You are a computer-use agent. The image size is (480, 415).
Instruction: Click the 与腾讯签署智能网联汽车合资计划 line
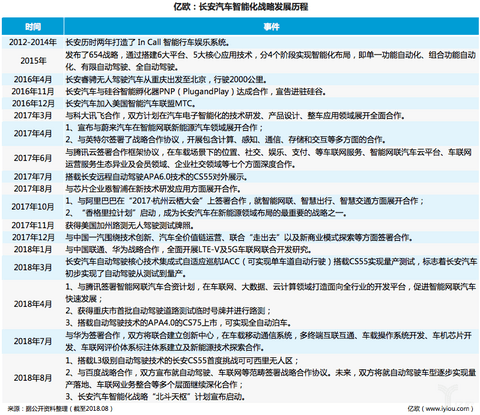click(x=270, y=287)
